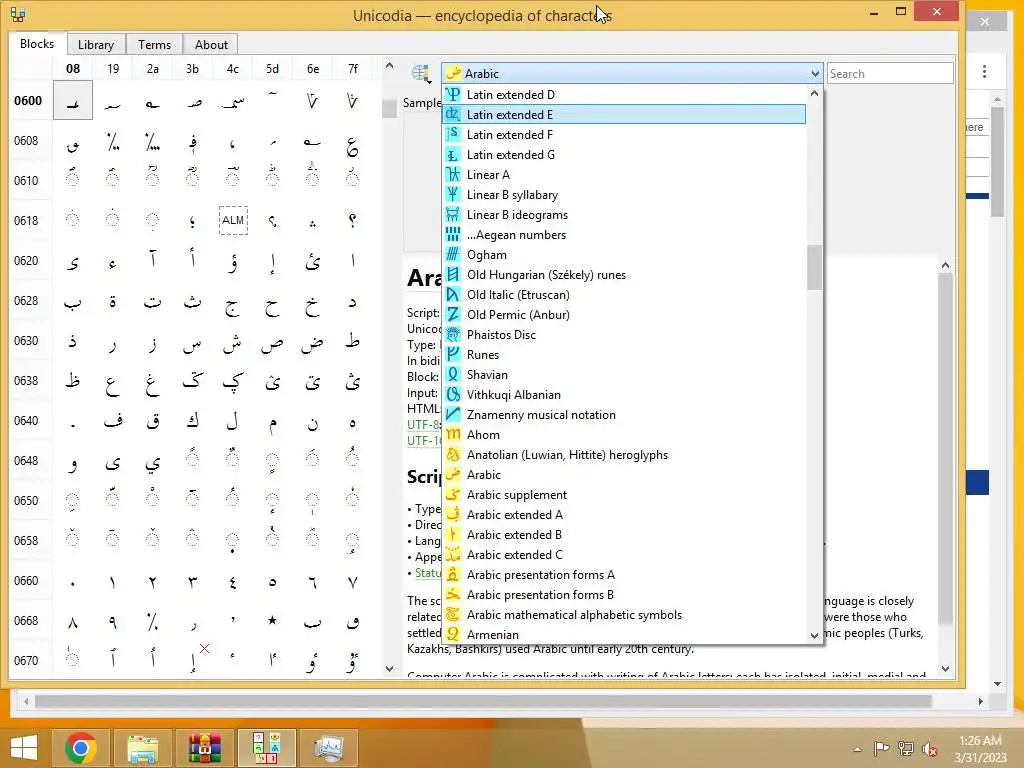Click the Armenian block icon
Viewport: 1024px width, 768px height.
click(453, 635)
